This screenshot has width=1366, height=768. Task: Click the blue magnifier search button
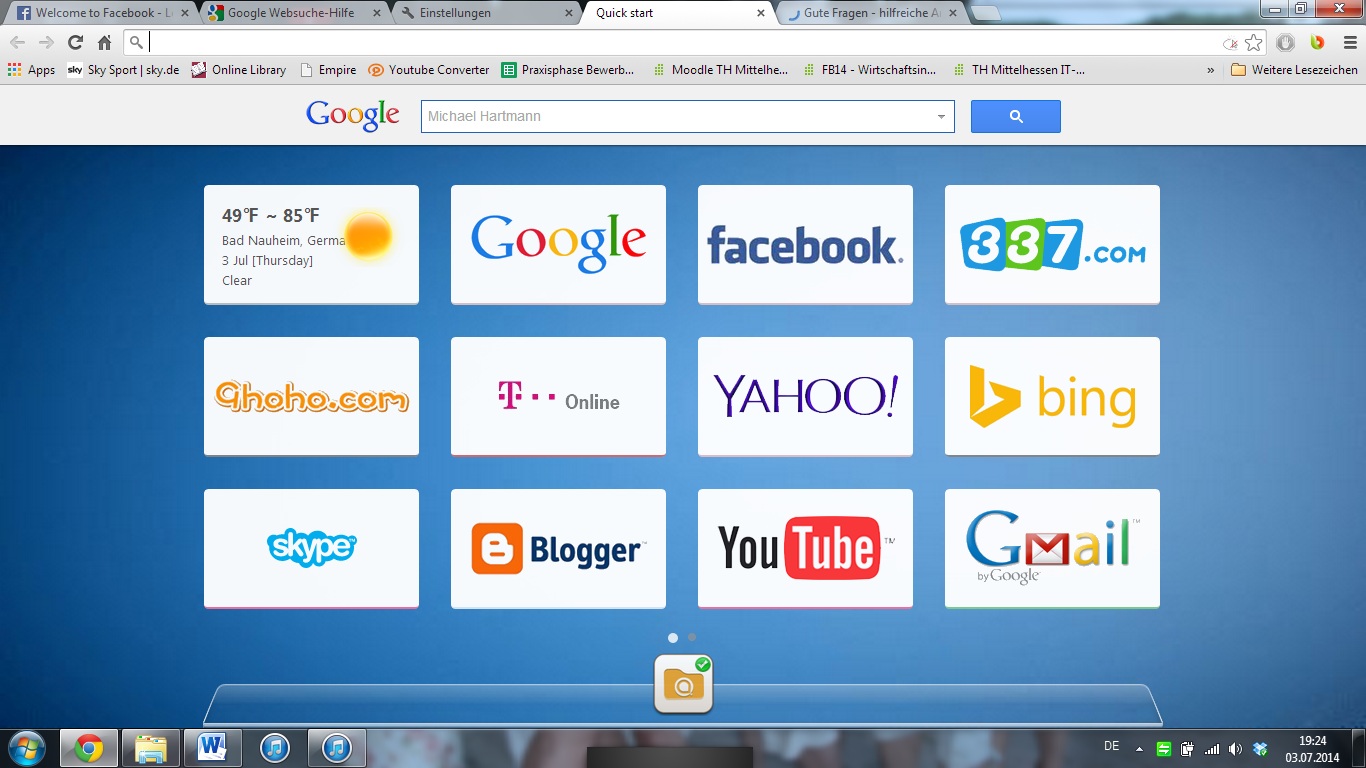pyautogui.click(x=1015, y=117)
